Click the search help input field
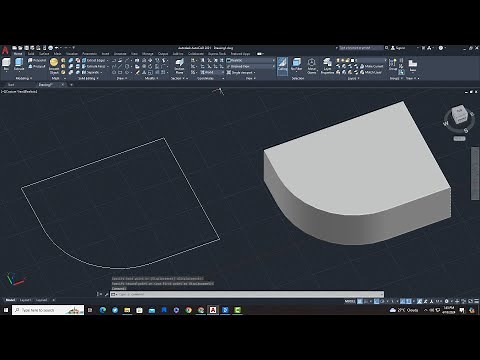 [x=361, y=48]
